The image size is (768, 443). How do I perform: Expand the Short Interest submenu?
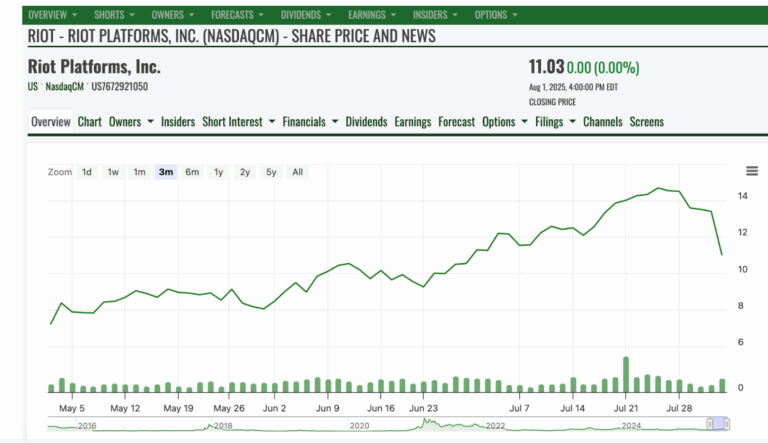238,122
